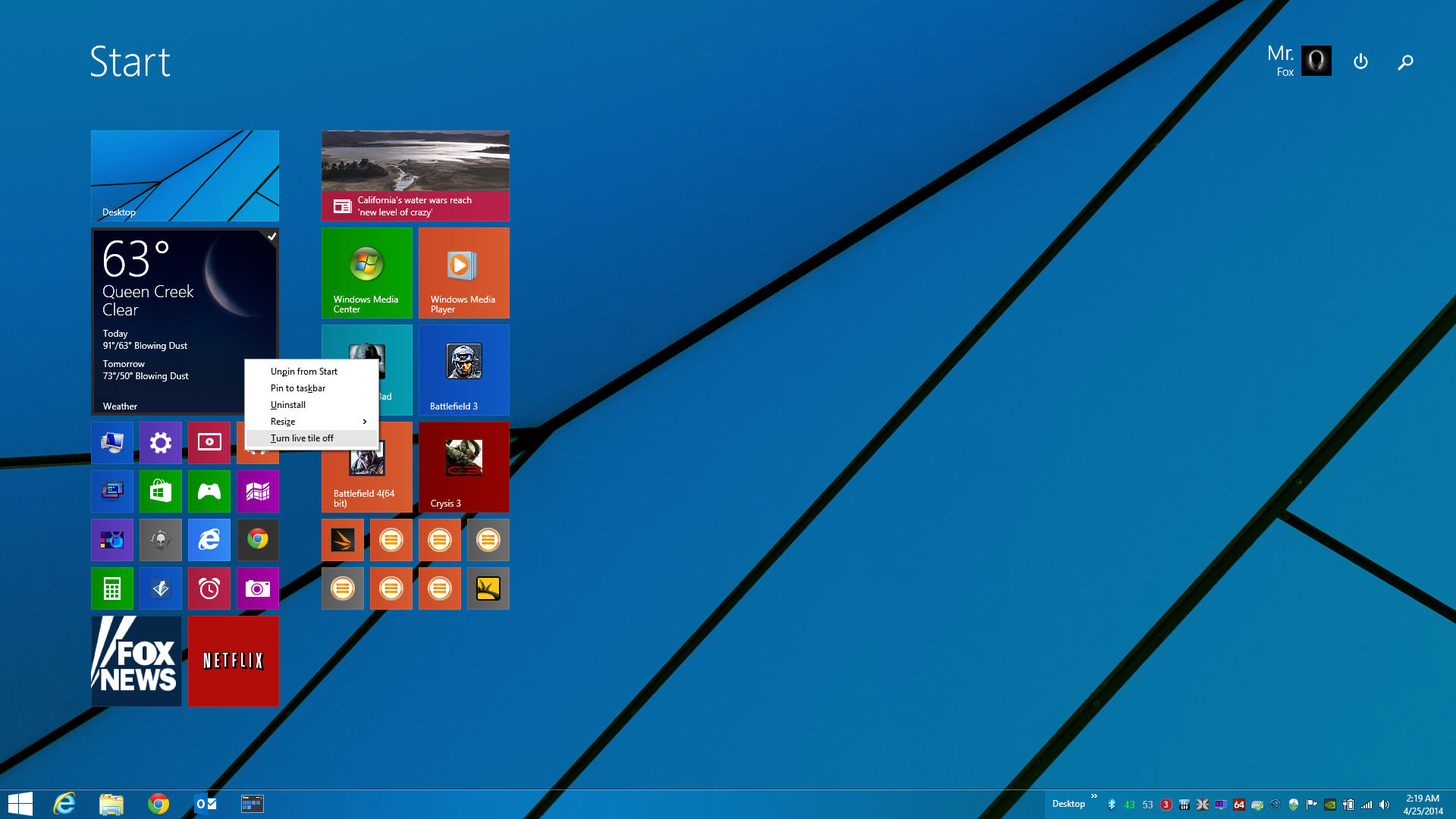The width and height of the screenshot is (1456, 819).
Task: Click the Bluetooth tray icon
Action: click(1112, 805)
